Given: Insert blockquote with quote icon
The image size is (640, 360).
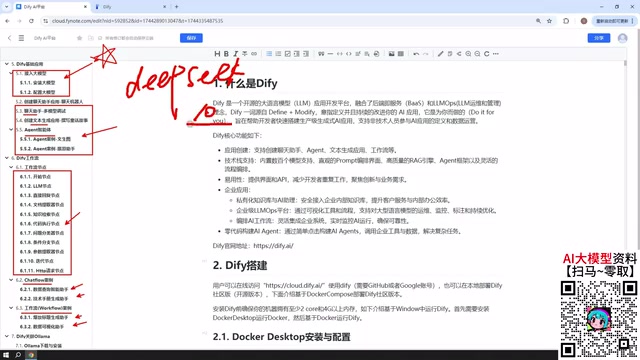Looking at the screenshot, I should click(x=321, y=54).
